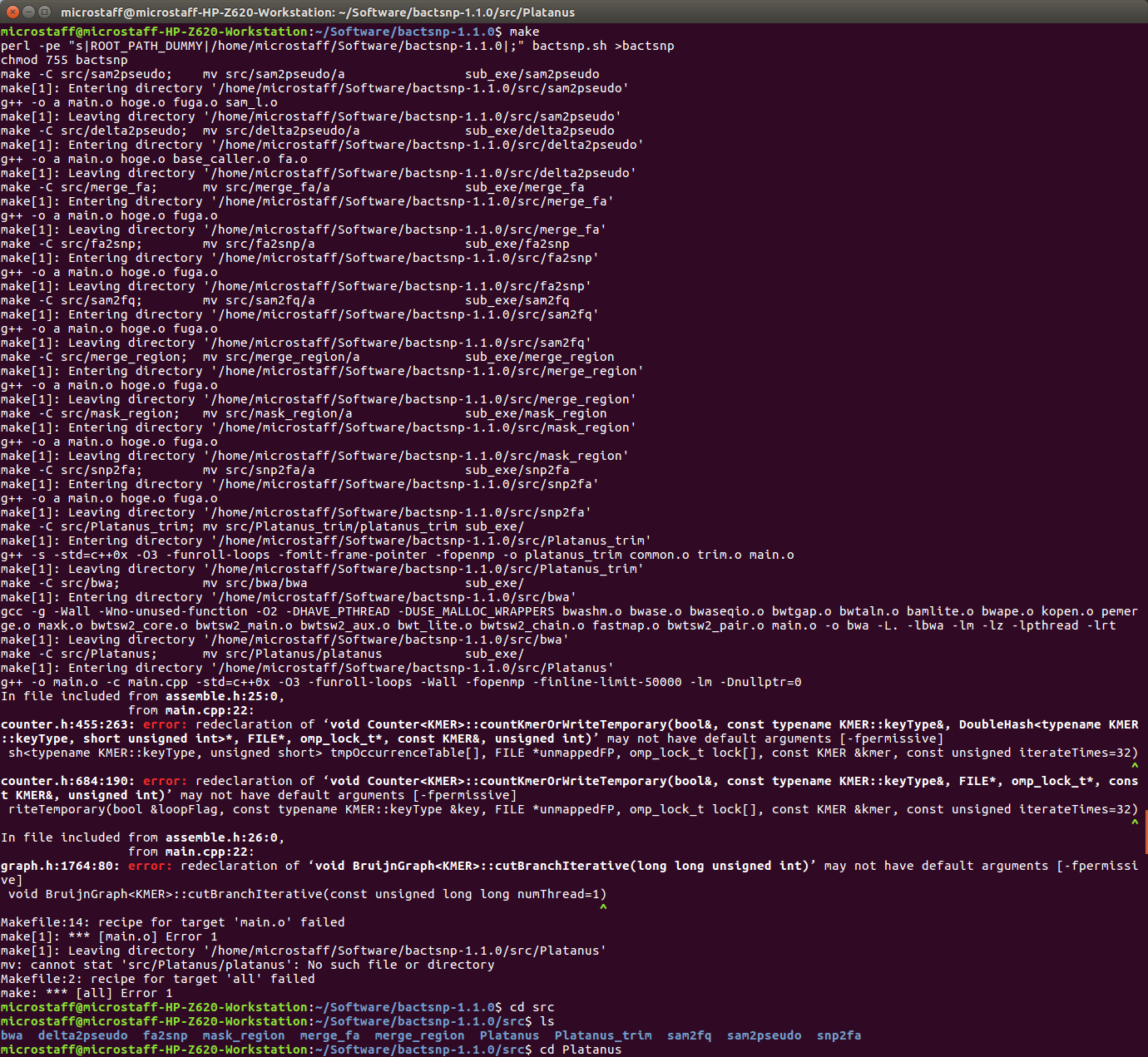Click the 'Platanus' directory in ls output
The width and height of the screenshot is (1148, 1057).
coord(510,1035)
